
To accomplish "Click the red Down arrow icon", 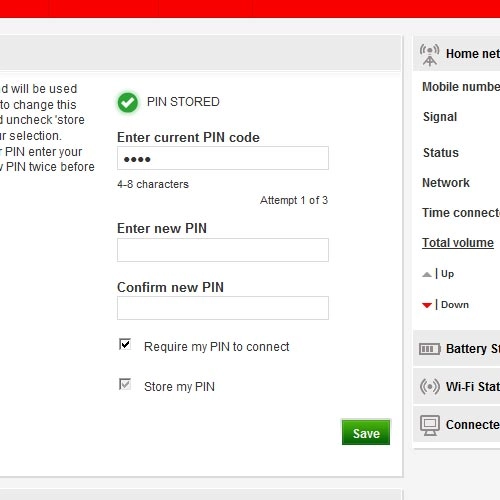I will (x=427, y=305).
